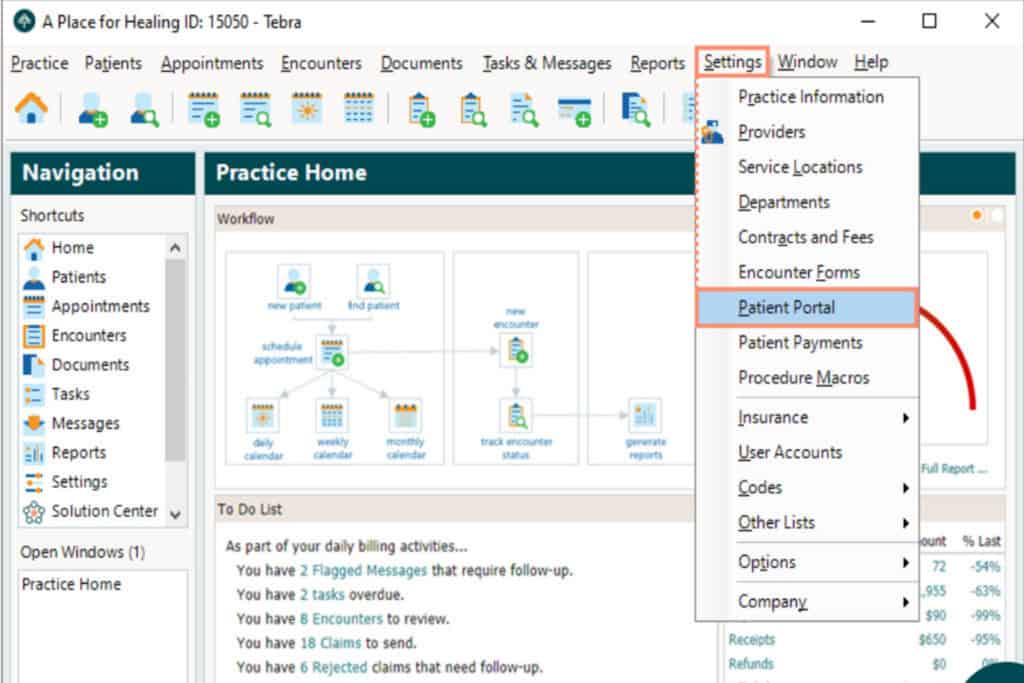Click the find patient icon in Workflow
Viewport: 1024px width, 683px height.
(x=372, y=281)
